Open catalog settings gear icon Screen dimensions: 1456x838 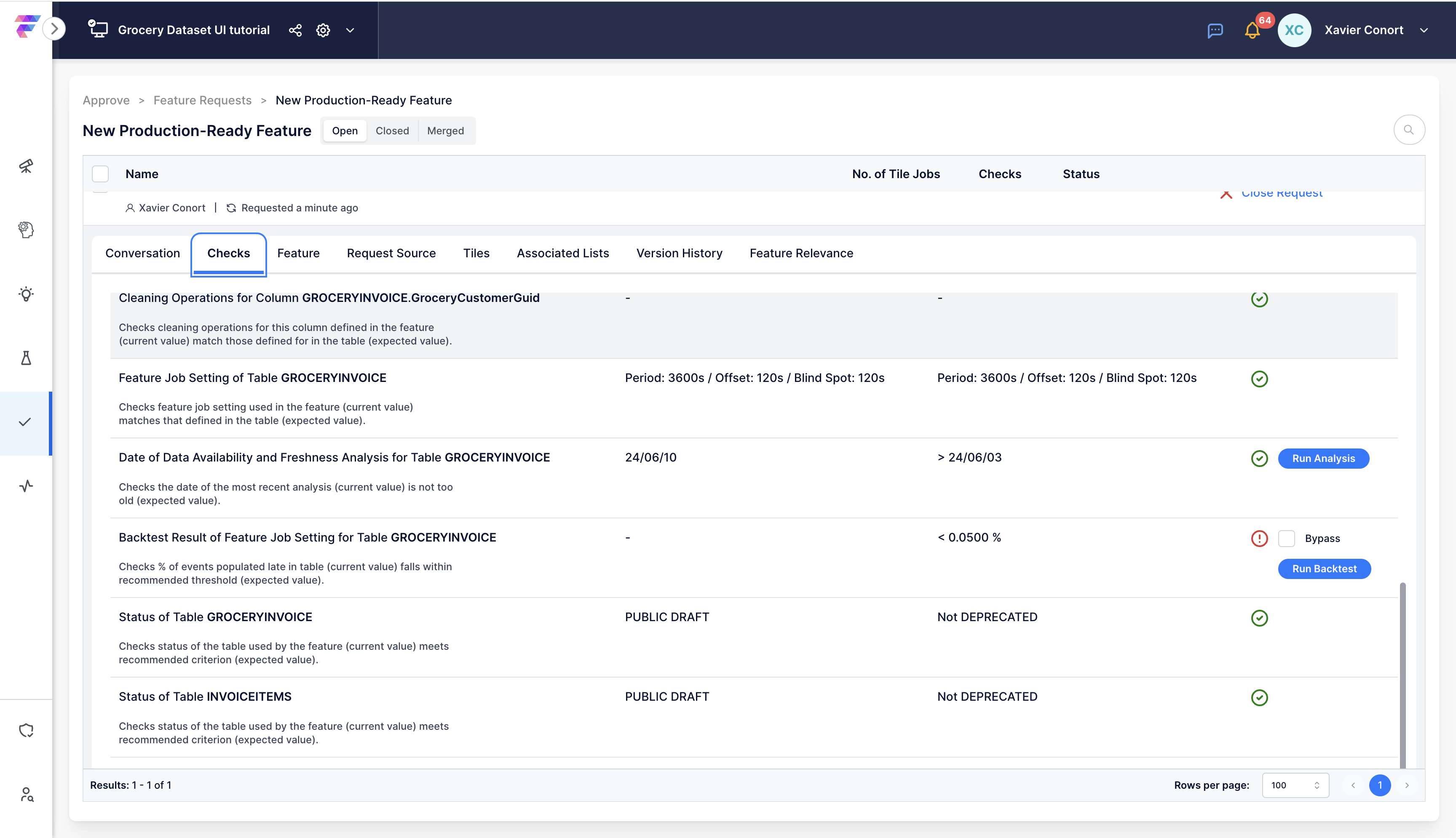coord(324,30)
